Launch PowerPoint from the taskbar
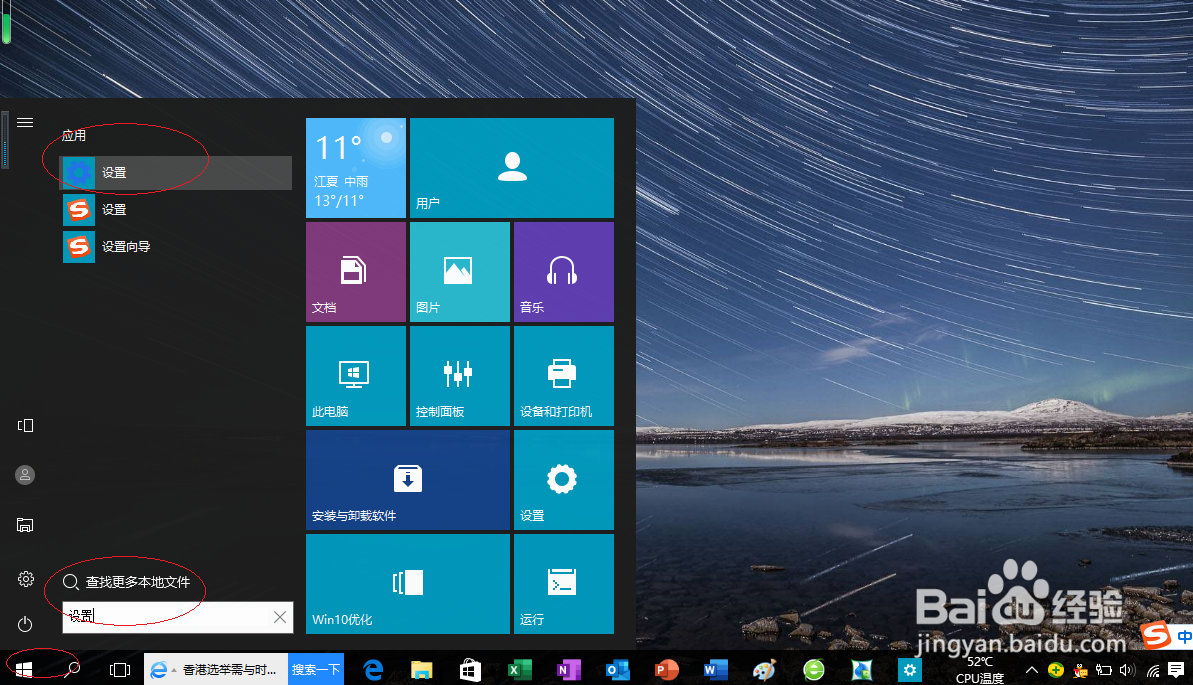Image resolution: width=1193 pixels, height=685 pixels. 666,670
